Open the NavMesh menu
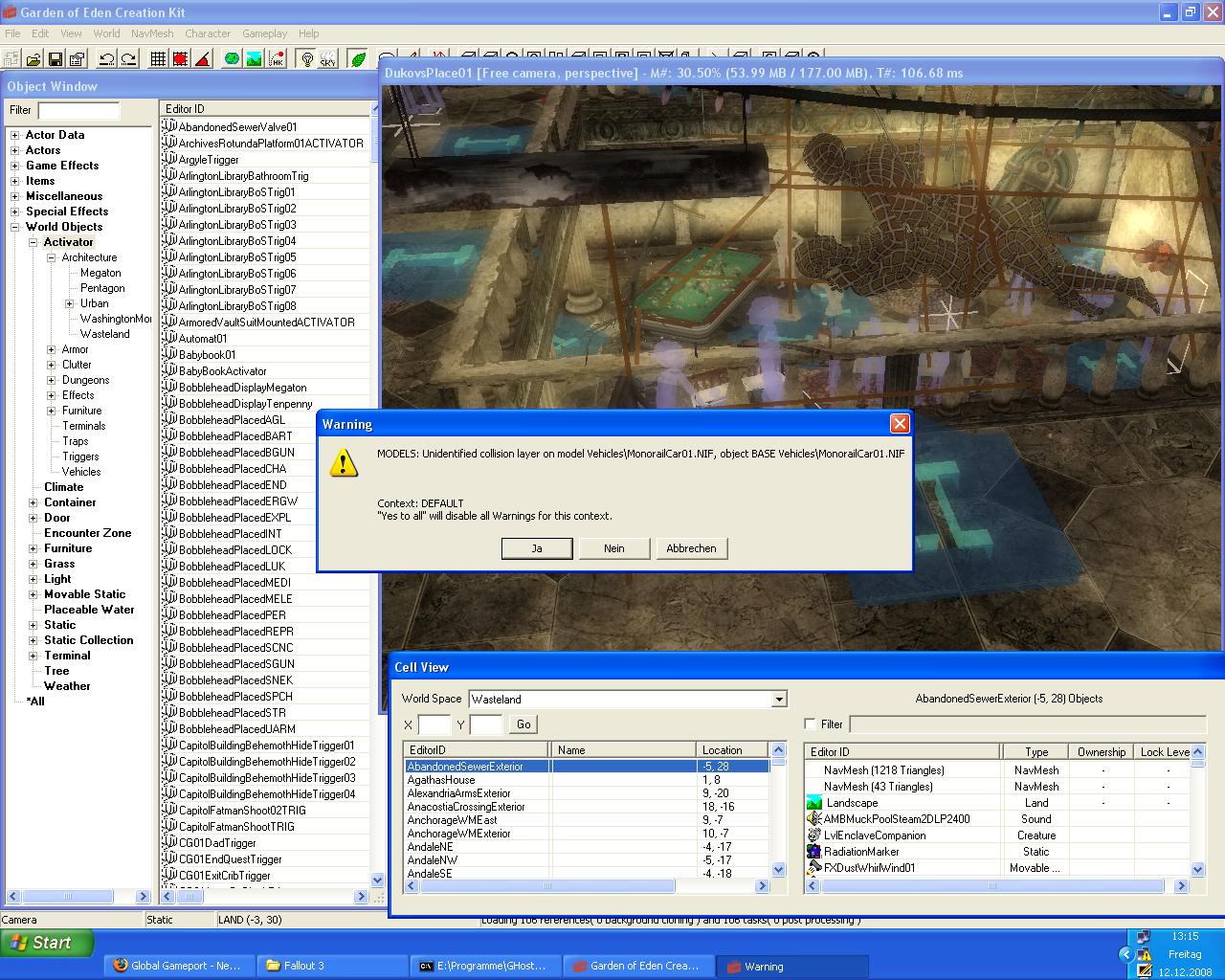 (x=152, y=33)
